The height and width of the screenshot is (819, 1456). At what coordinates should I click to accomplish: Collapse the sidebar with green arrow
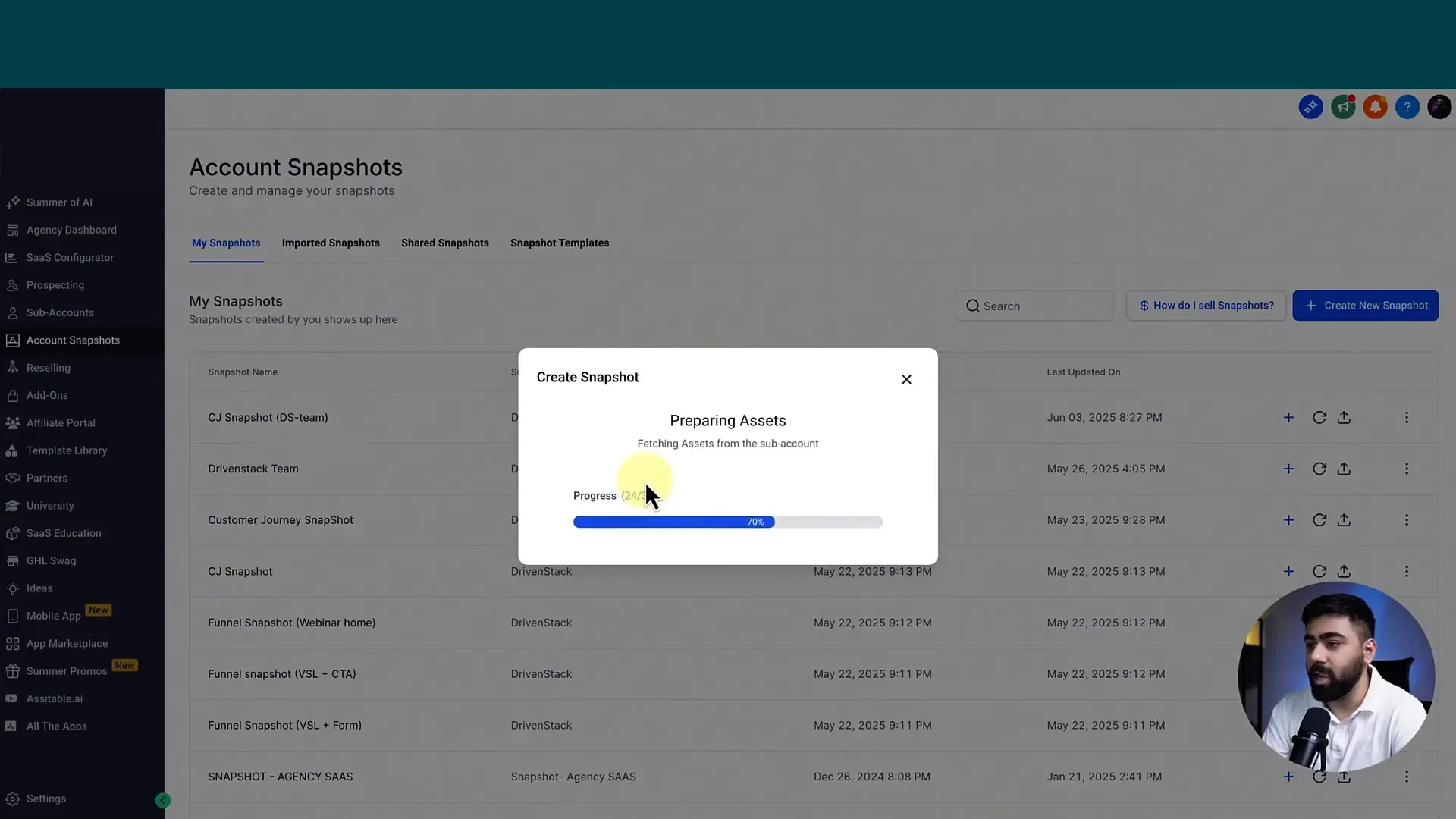(x=163, y=800)
